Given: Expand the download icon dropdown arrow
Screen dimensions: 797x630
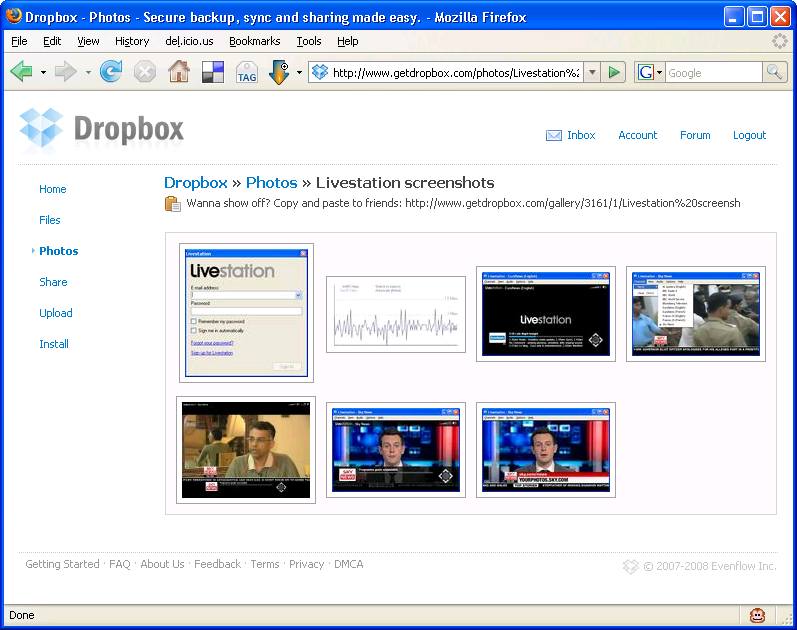Looking at the screenshot, I should (299, 72).
